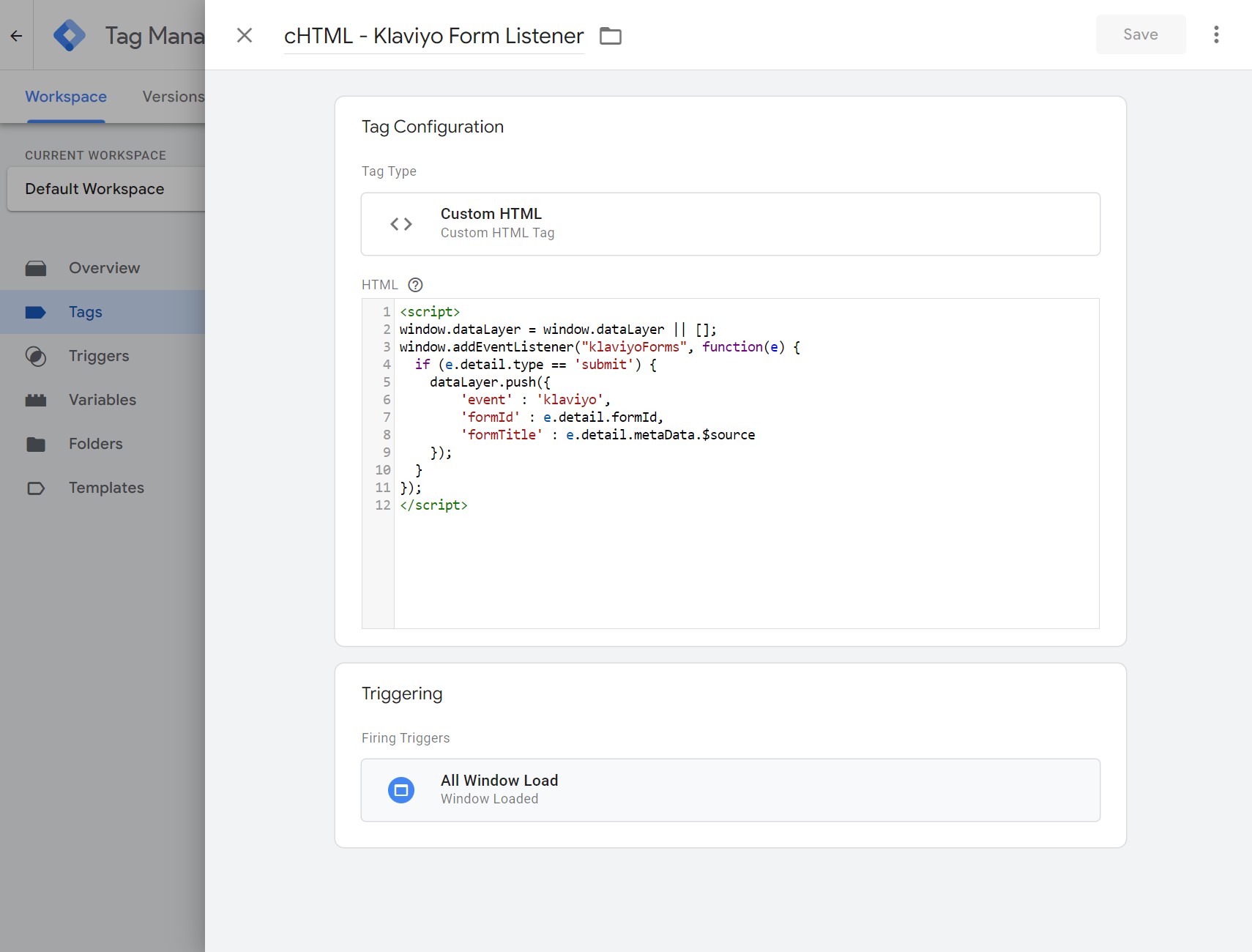Screen dimensions: 1252x952
Task: Click the Overview briefcase icon
Action: point(36,268)
